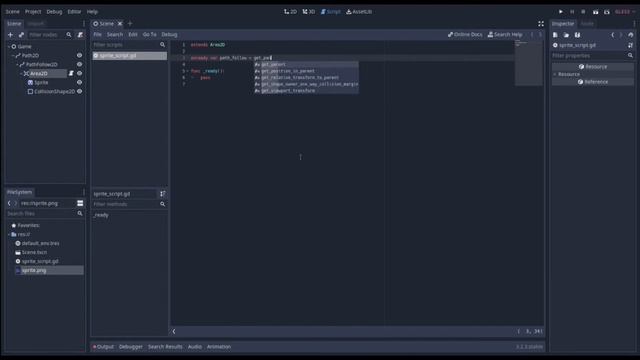Click the attach script icon in Scene dock
This screenshot has height=360, width=640.
80,35
